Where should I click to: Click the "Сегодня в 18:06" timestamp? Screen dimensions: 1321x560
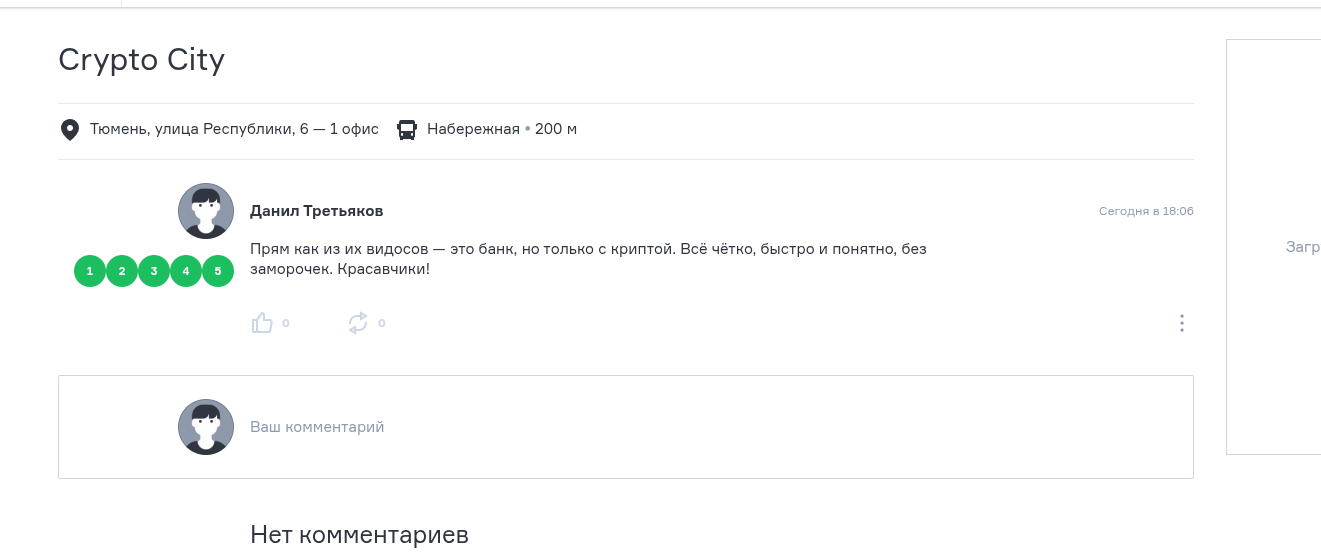coord(1146,211)
